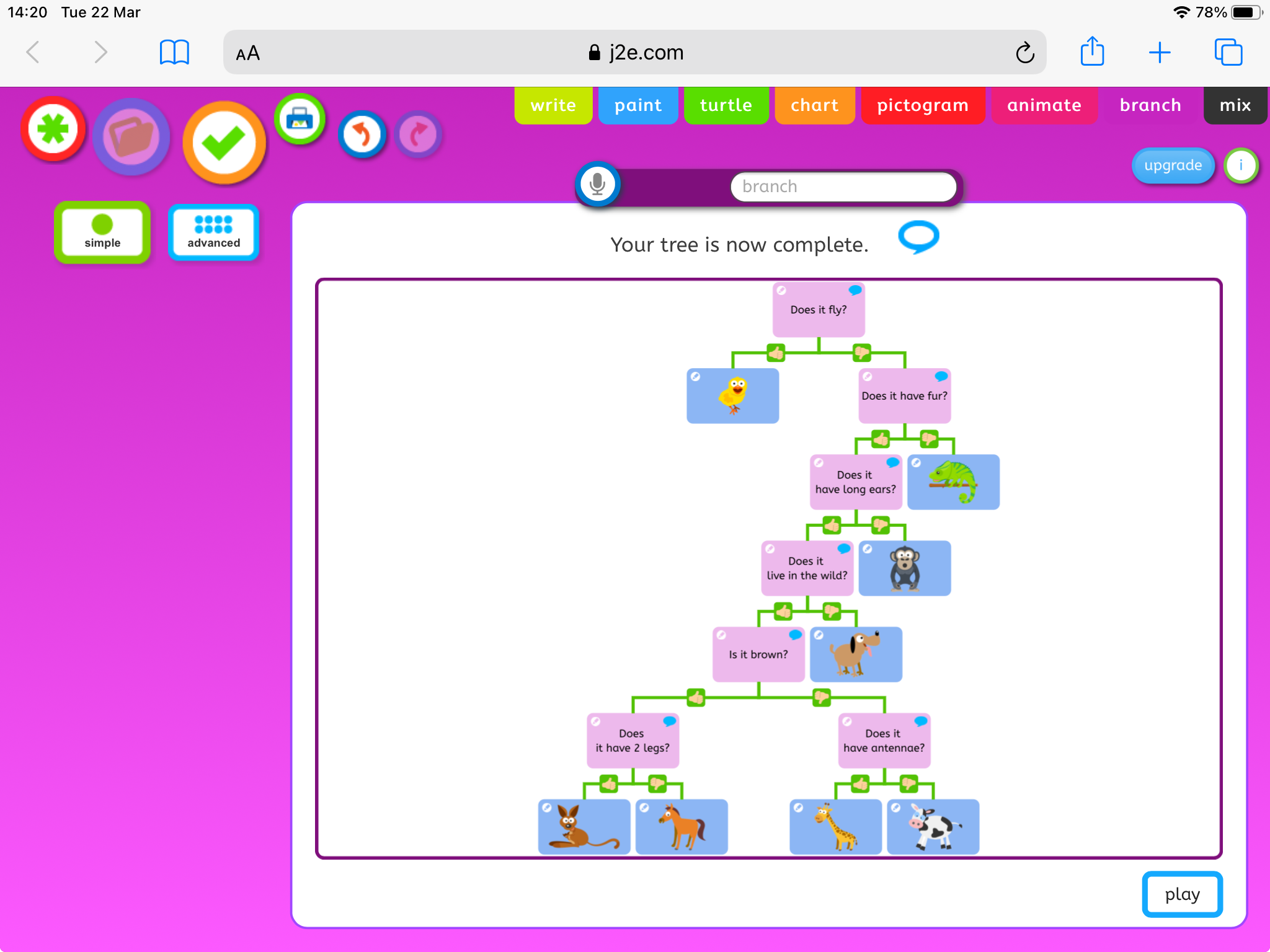
Task: Click thumbs-down under Is it brown
Action: click(822, 698)
